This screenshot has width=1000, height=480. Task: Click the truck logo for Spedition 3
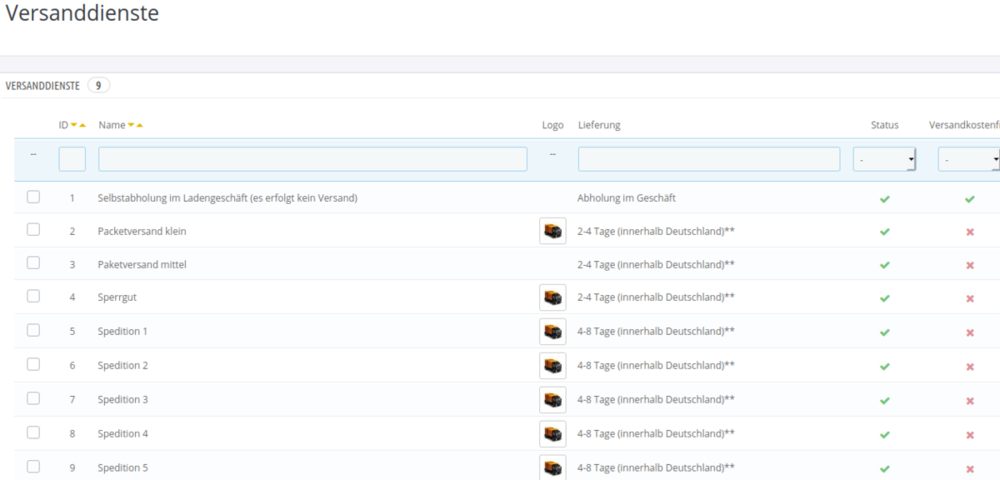(x=552, y=400)
